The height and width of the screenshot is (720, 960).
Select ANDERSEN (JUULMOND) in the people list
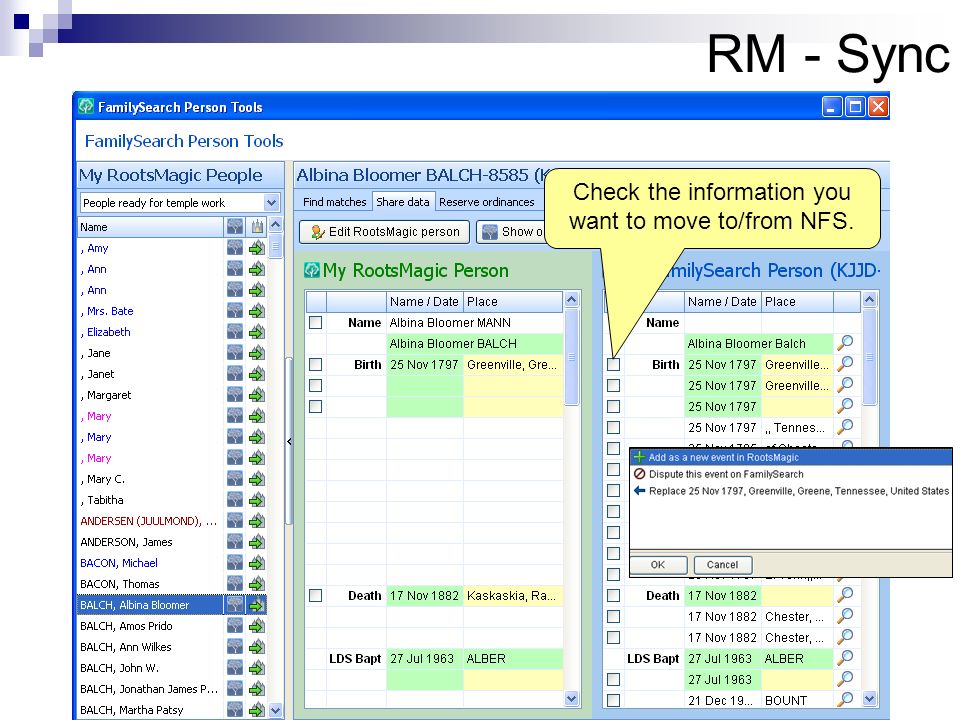(x=149, y=521)
